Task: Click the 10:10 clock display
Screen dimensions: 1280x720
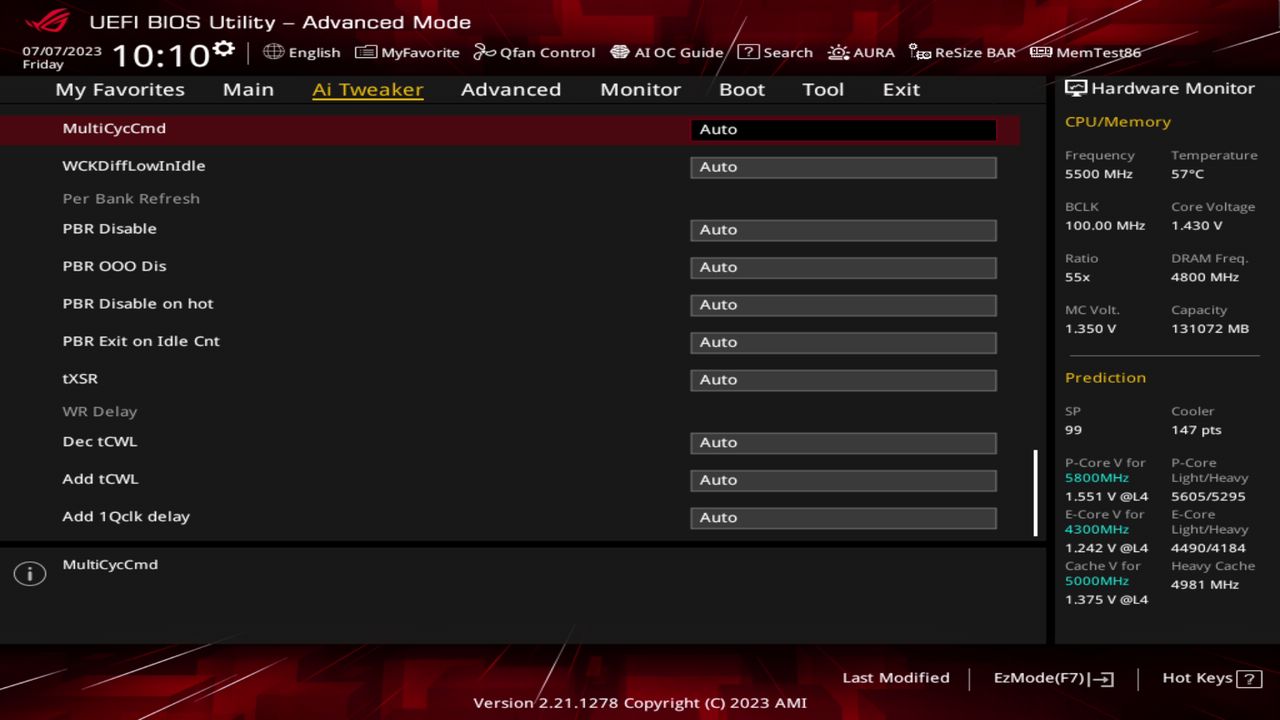Action: click(160, 55)
